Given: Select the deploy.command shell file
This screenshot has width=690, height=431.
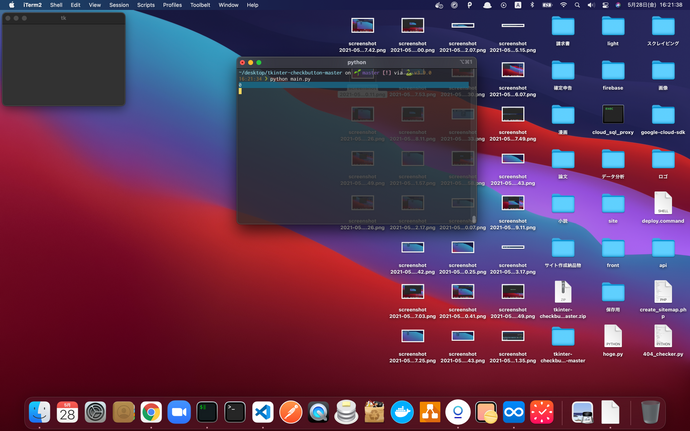Looking at the screenshot, I should click(663, 203).
